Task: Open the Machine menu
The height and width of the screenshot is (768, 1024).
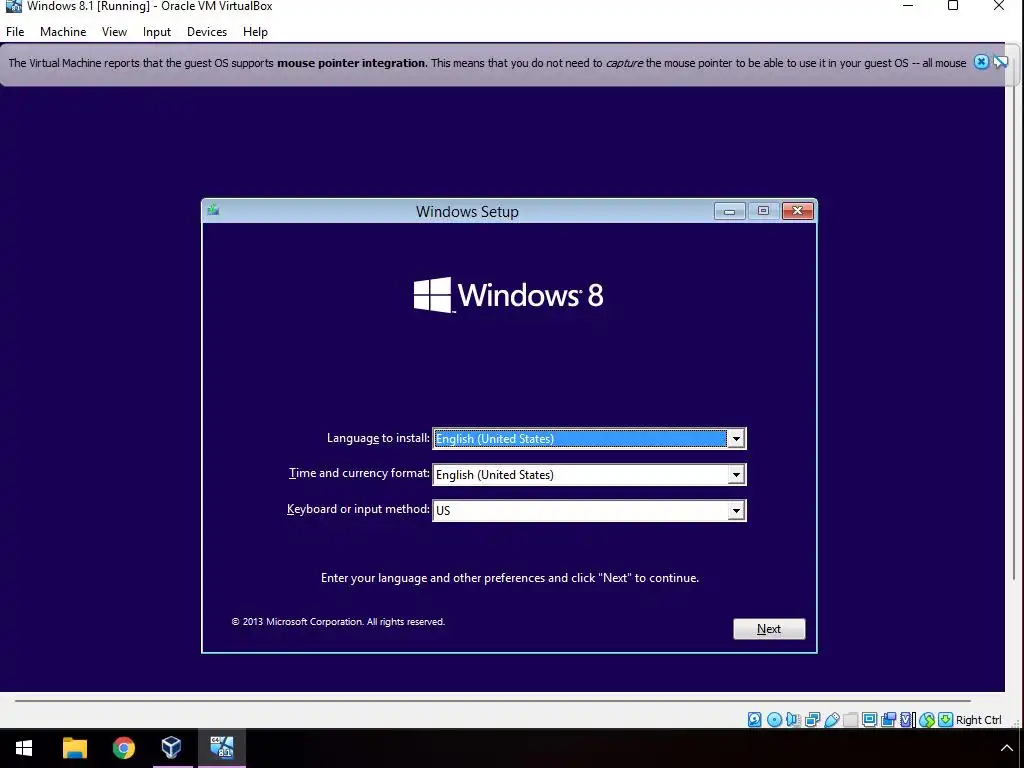Action: pos(63,31)
